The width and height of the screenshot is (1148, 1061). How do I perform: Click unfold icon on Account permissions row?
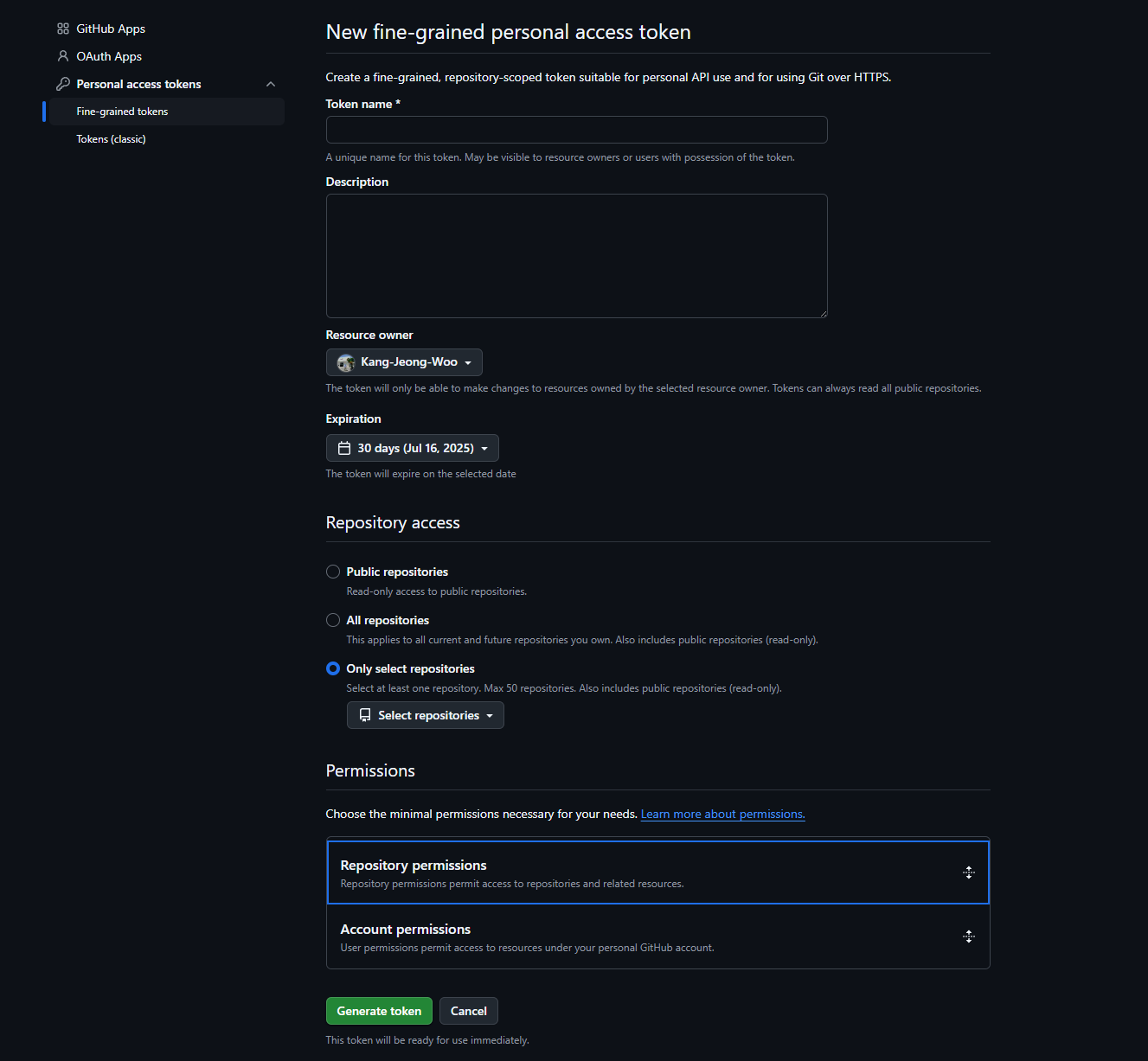(x=969, y=936)
